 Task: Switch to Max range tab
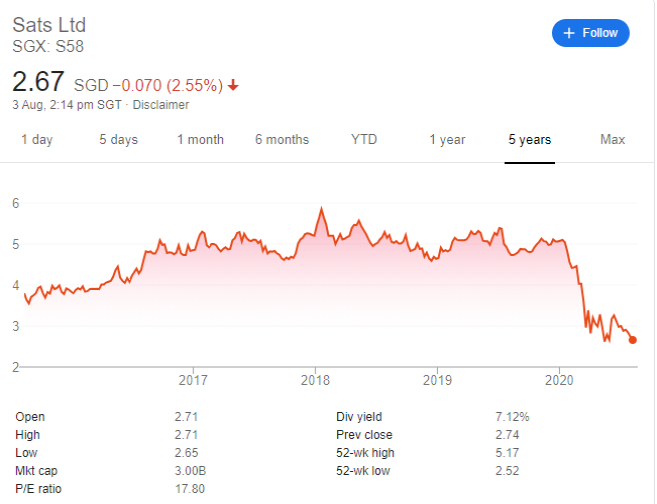612,140
